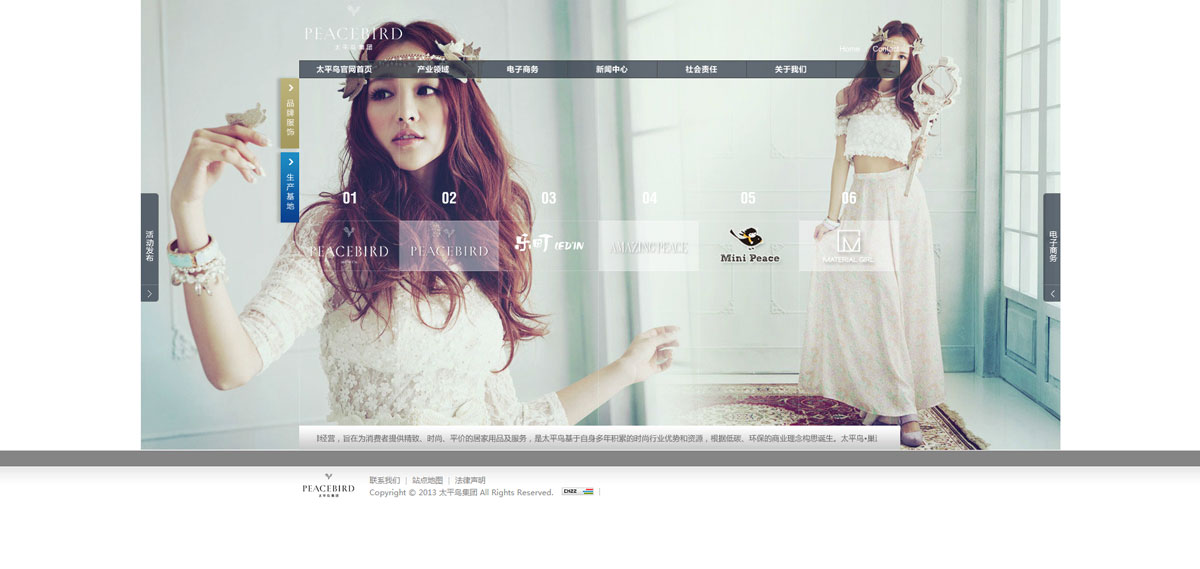
Task: Choose the Material Girl brand tile
Action: point(848,246)
